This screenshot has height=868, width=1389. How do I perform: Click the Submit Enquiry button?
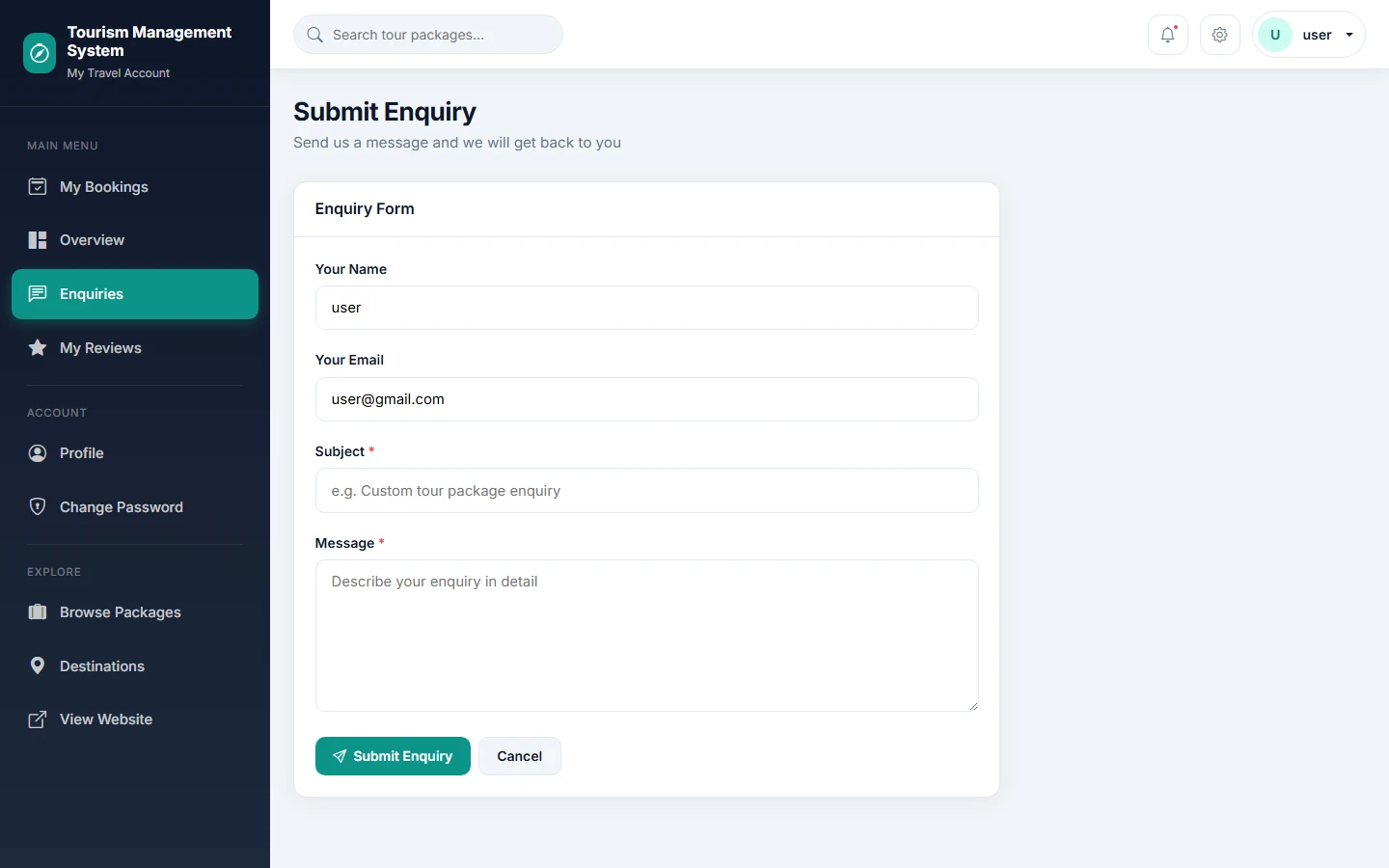click(x=393, y=756)
